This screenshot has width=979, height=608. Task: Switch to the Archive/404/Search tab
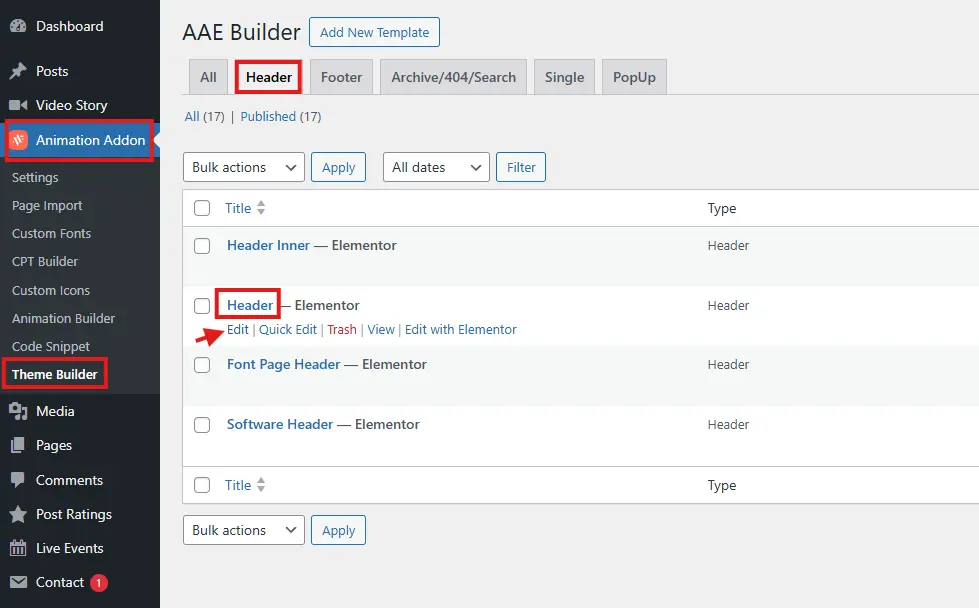[453, 77]
